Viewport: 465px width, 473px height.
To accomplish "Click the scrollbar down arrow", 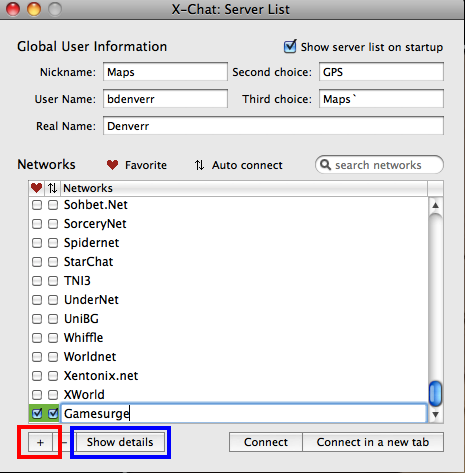I will (435, 415).
